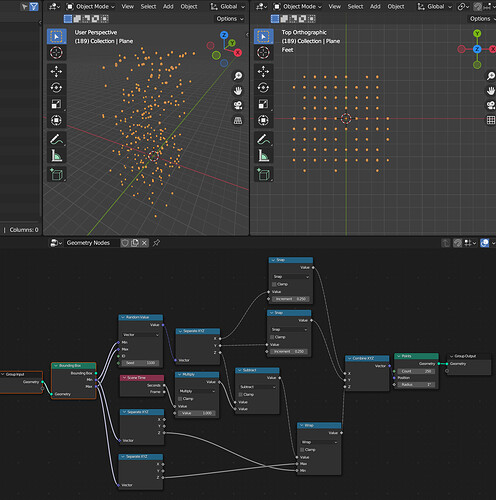This screenshot has height=500, width=496.
Task: Toggle fake user shield for Geometry Nodes
Action: (x=125, y=243)
